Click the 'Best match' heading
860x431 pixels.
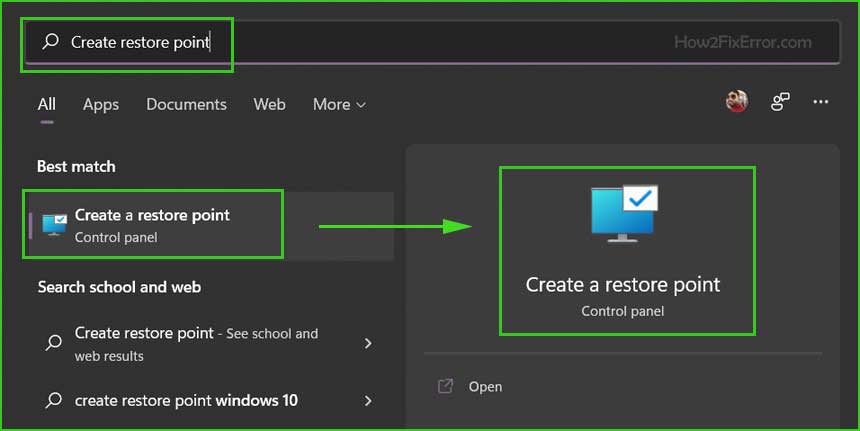(x=76, y=167)
